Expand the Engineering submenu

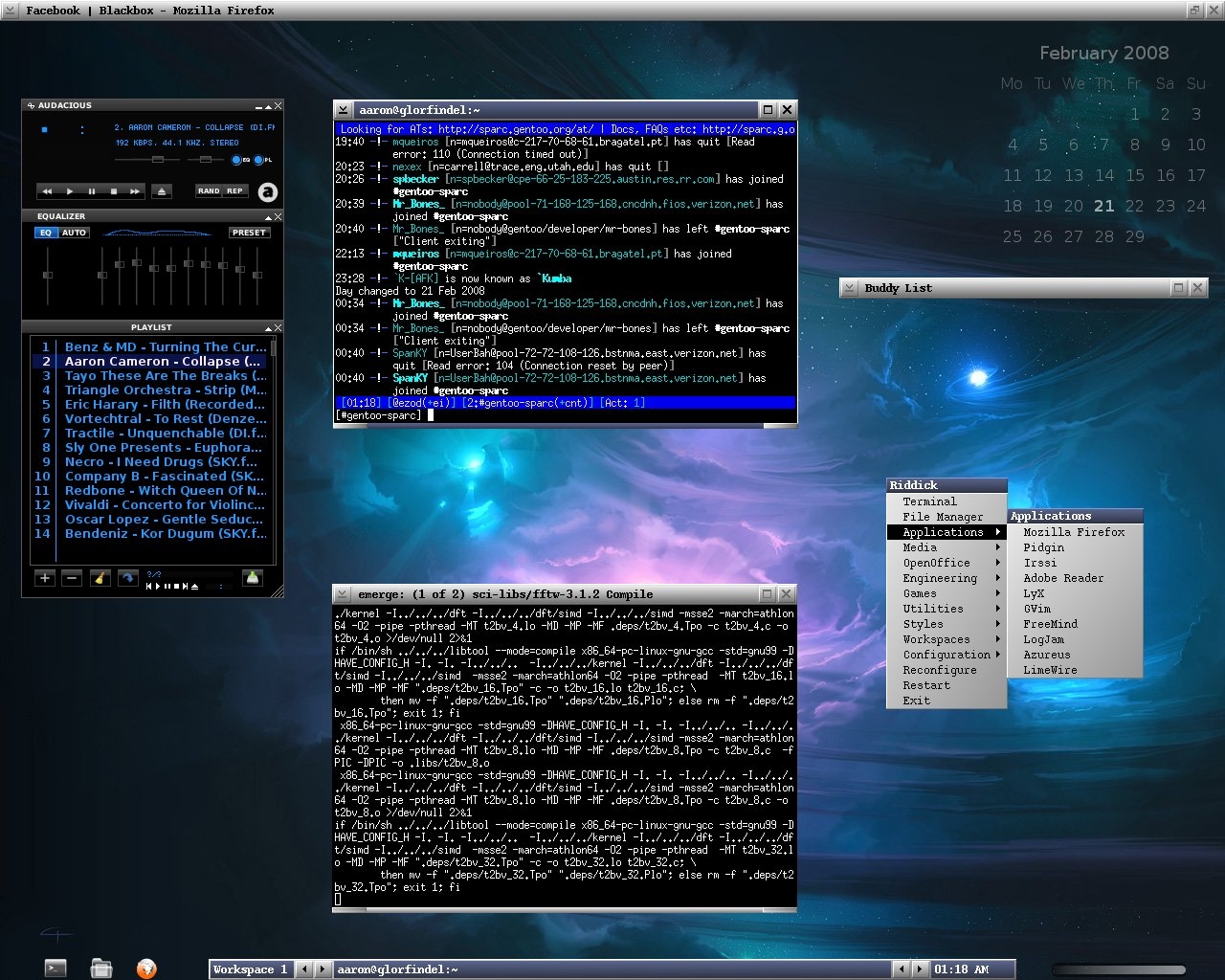click(x=947, y=578)
